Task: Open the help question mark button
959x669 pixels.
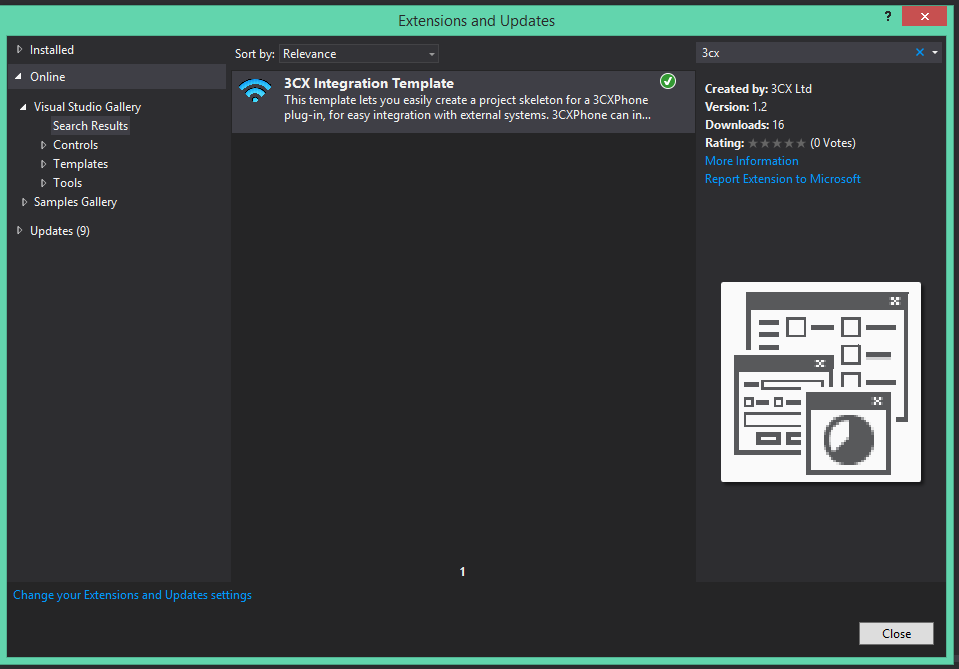Action: 887,17
